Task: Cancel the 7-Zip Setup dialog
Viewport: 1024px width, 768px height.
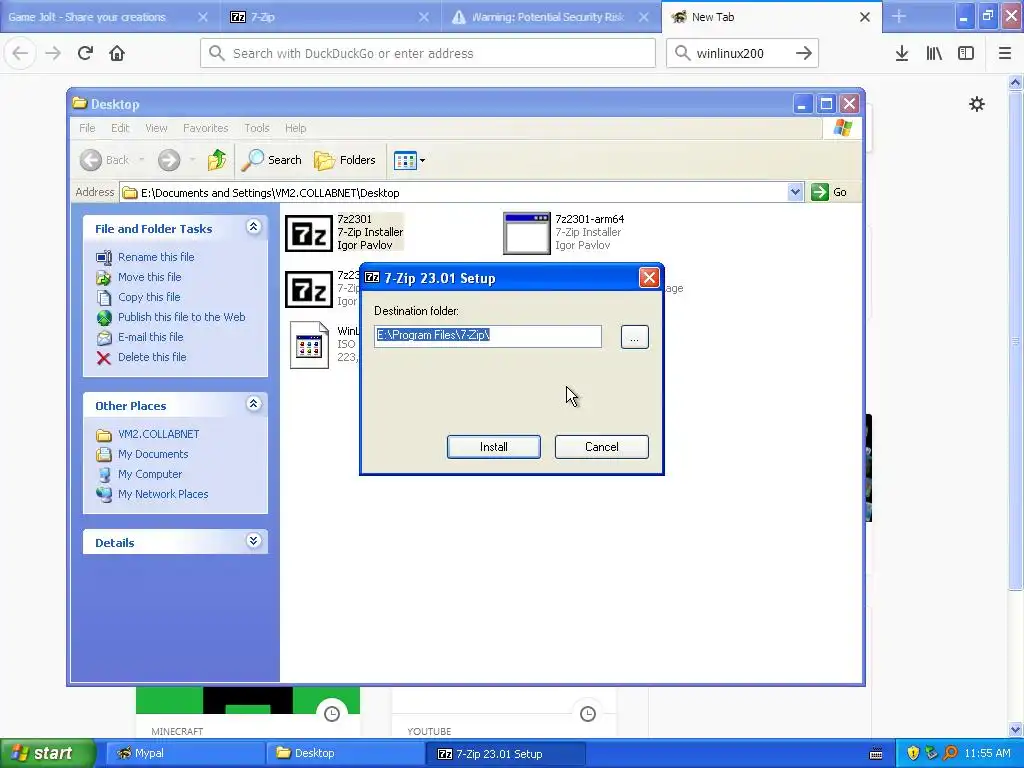Action: (x=601, y=447)
